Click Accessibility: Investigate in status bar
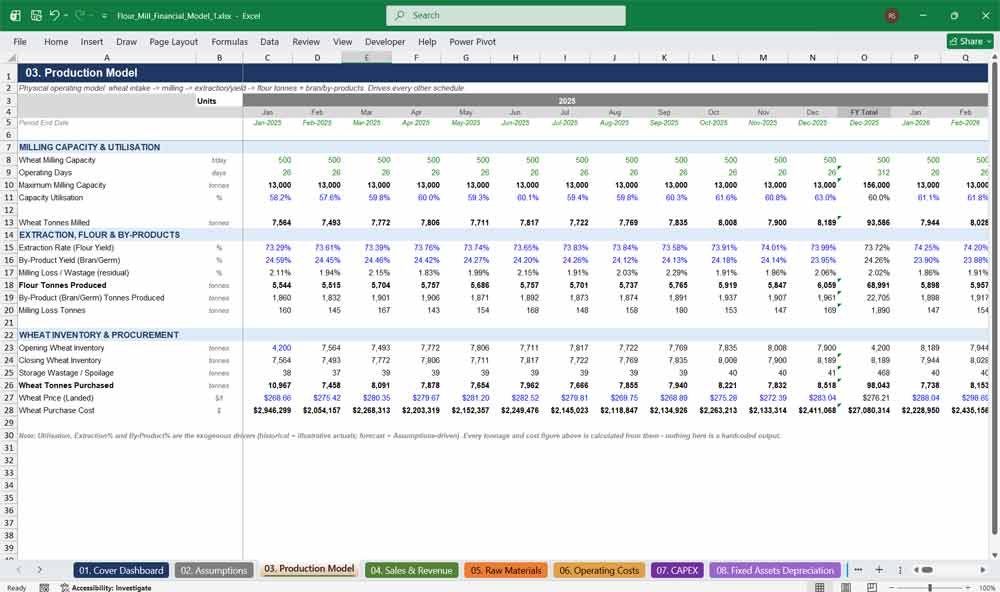The image size is (1000, 592). 106,588
